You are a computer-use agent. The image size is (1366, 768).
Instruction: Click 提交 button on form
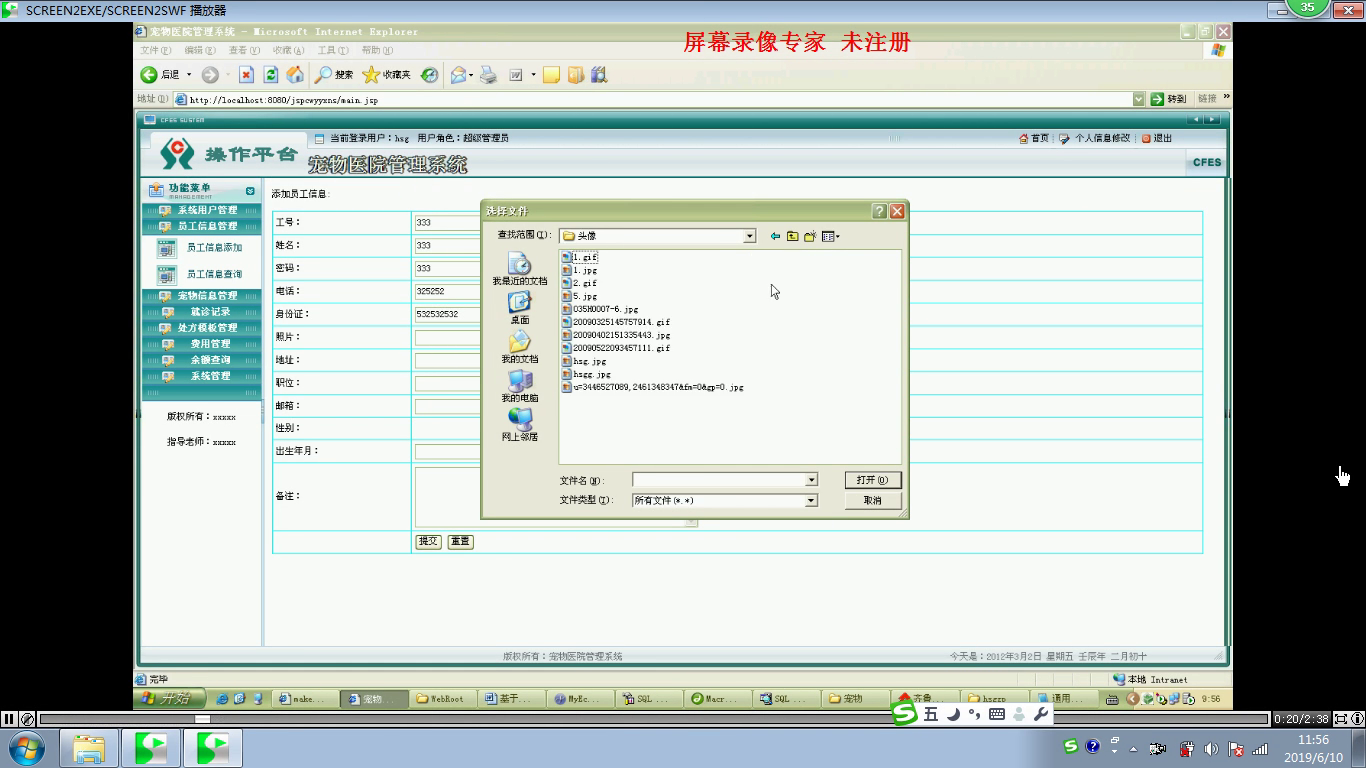click(x=428, y=541)
